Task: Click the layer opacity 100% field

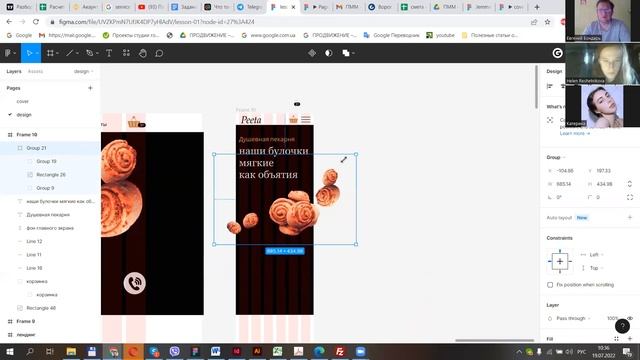Action: point(612,318)
